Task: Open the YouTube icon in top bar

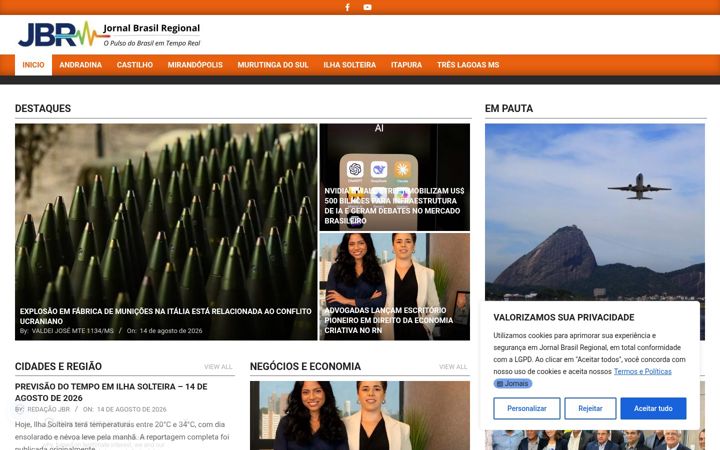Action: [367, 7]
